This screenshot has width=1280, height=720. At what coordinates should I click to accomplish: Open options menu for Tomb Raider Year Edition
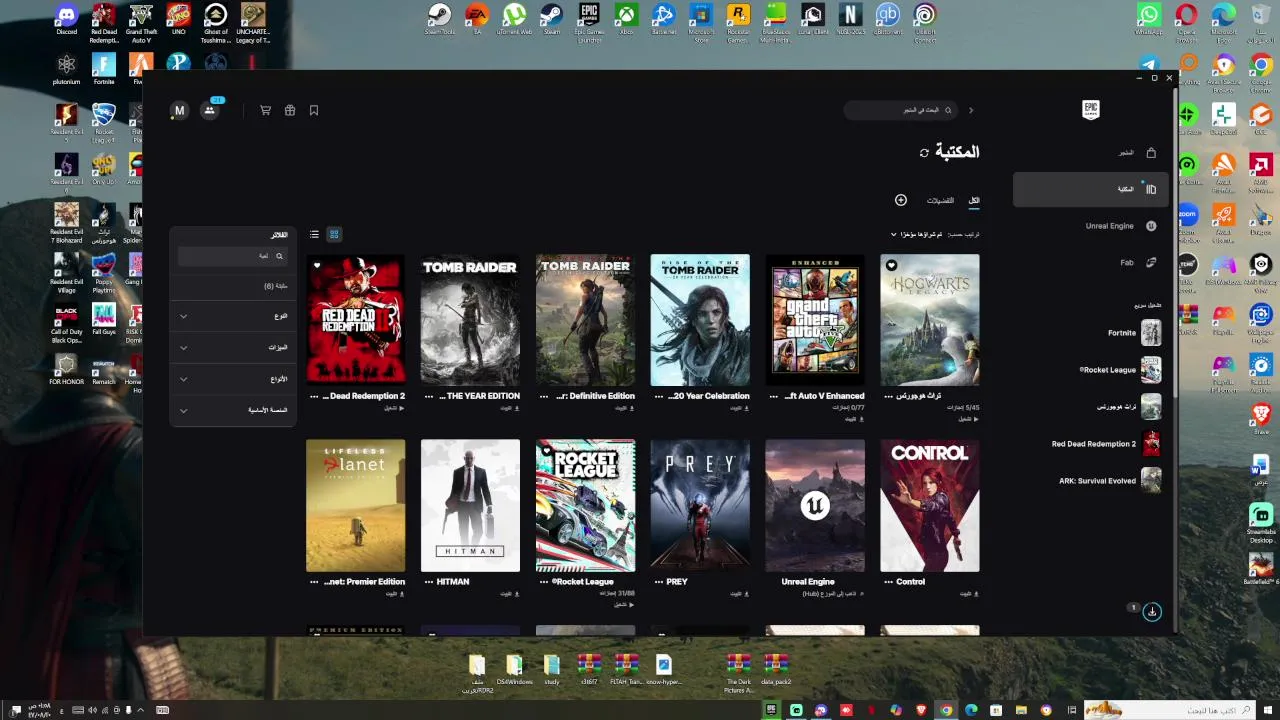(429, 396)
